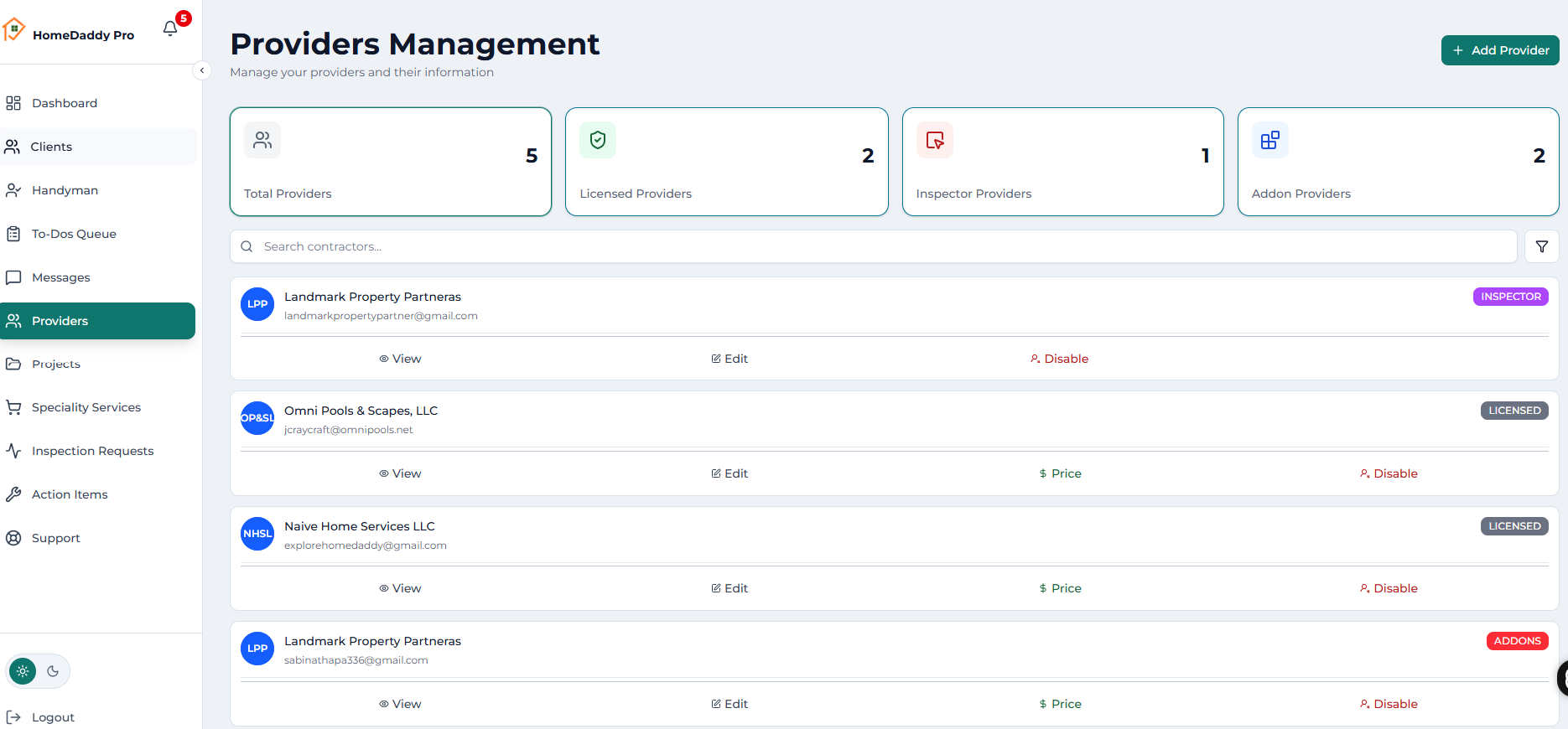Go to Clients in the sidebar

(99, 147)
